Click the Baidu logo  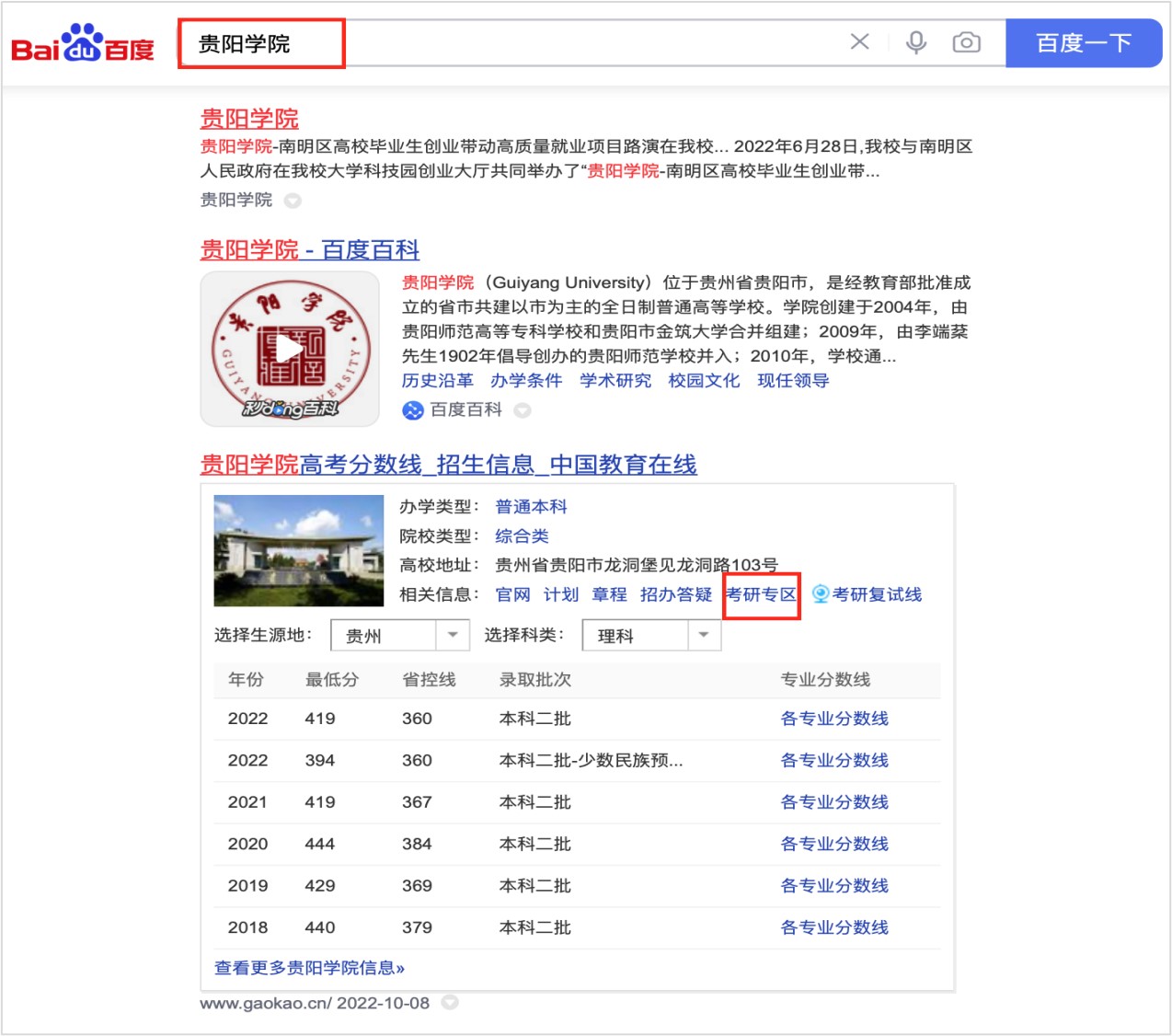click(82, 44)
